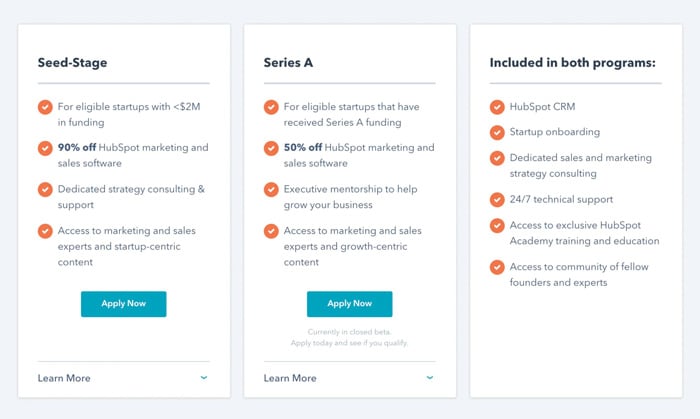Viewport: 700px width, 419px height.
Task: Click "Included in both programs:" heading
Action: pos(572,63)
